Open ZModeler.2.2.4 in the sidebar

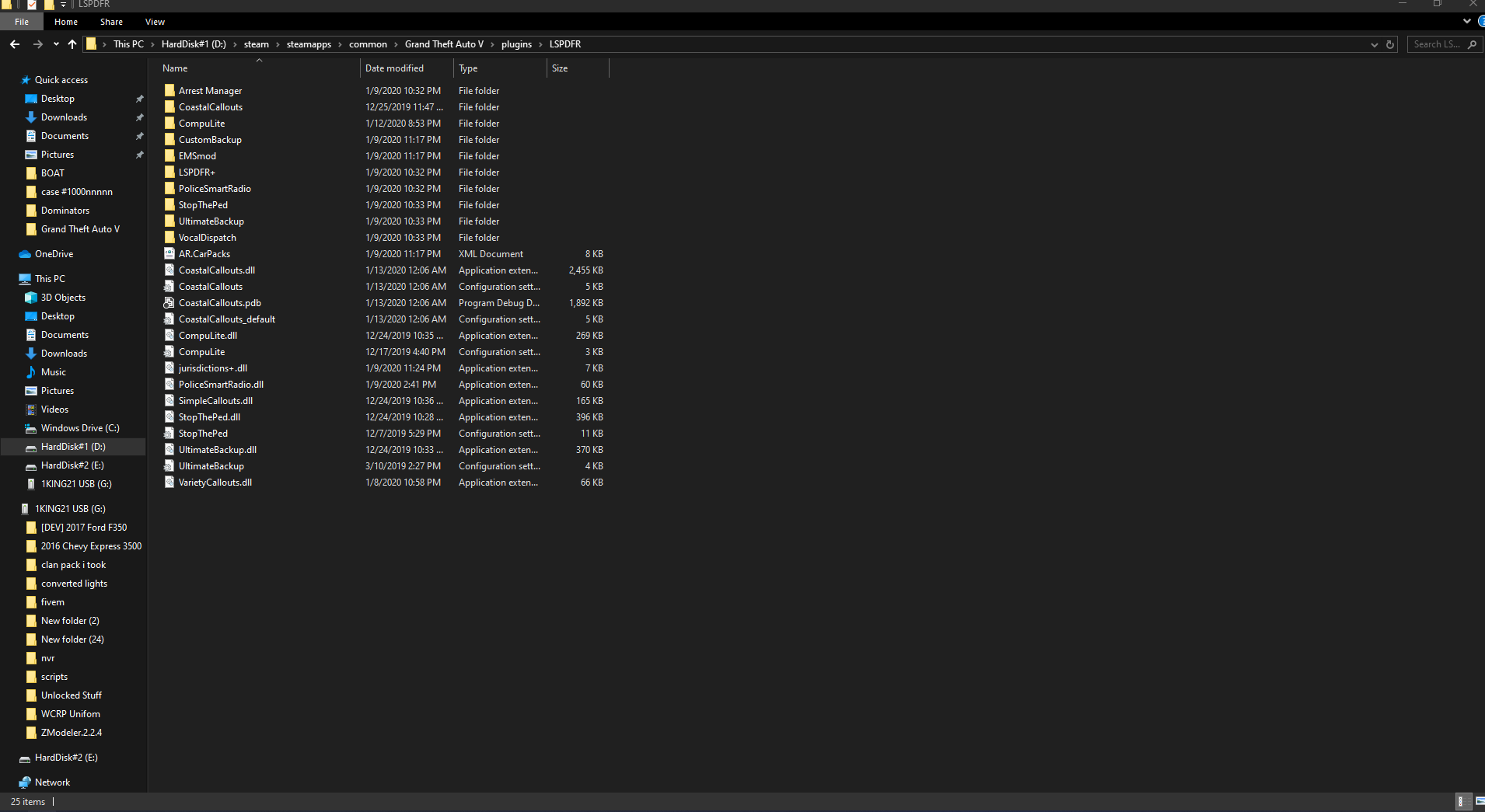[x=72, y=733]
